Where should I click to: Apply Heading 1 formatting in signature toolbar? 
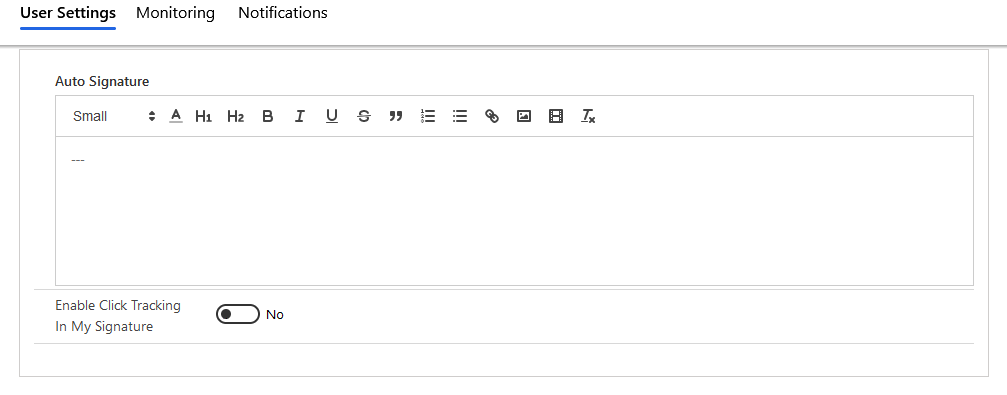pyautogui.click(x=204, y=116)
